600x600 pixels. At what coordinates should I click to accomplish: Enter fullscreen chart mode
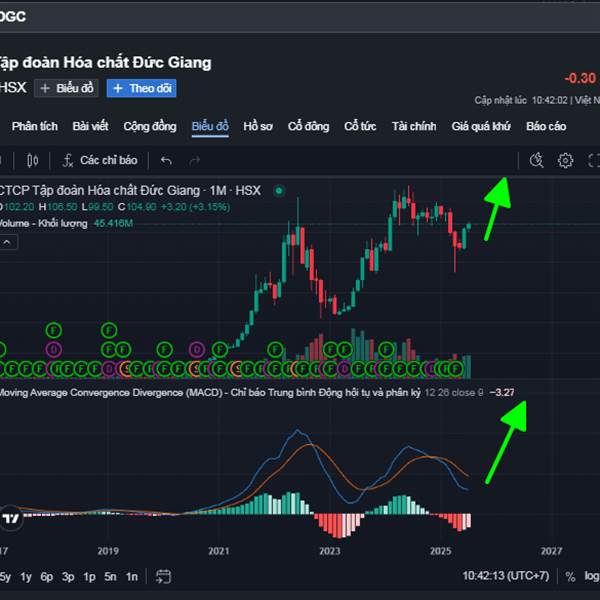click(593, 161)
